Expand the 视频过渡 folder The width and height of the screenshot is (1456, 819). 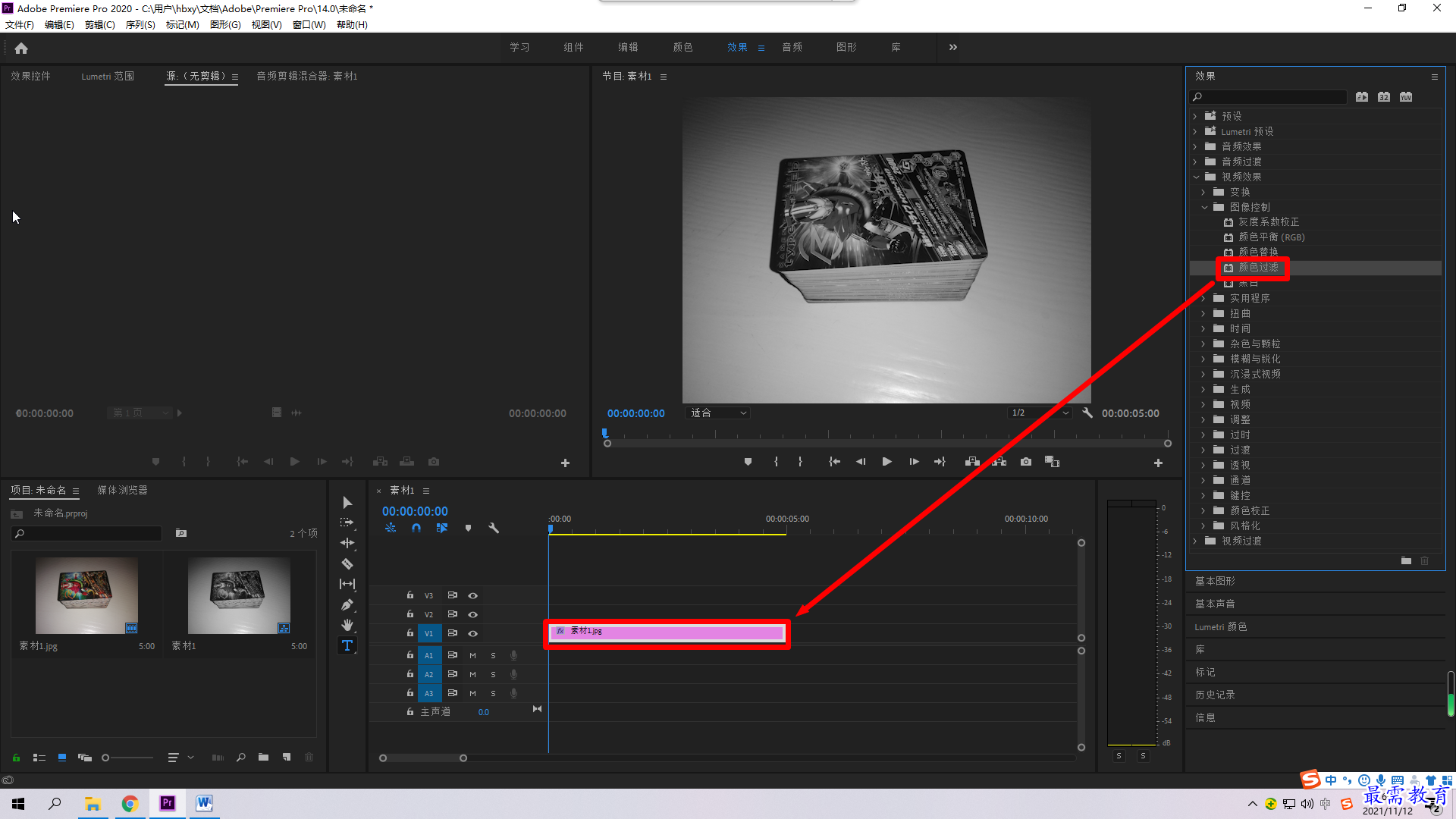point(1196,541)
